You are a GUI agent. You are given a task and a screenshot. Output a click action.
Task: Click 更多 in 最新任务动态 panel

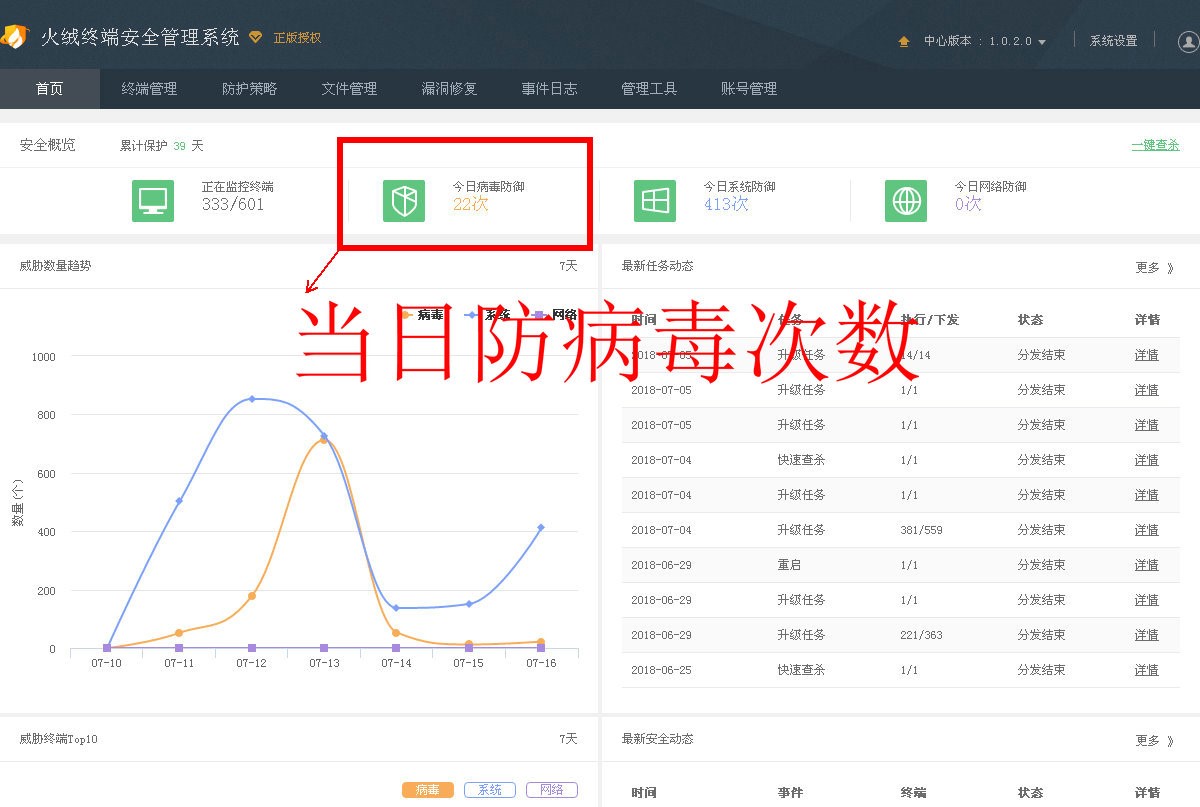click(1155, 267)
